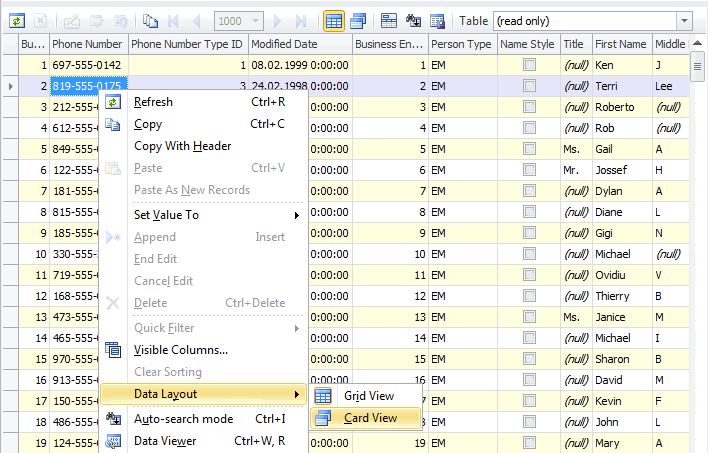Sort by Person Type column header
708x453 pixels.
click(x=462, y=44)
